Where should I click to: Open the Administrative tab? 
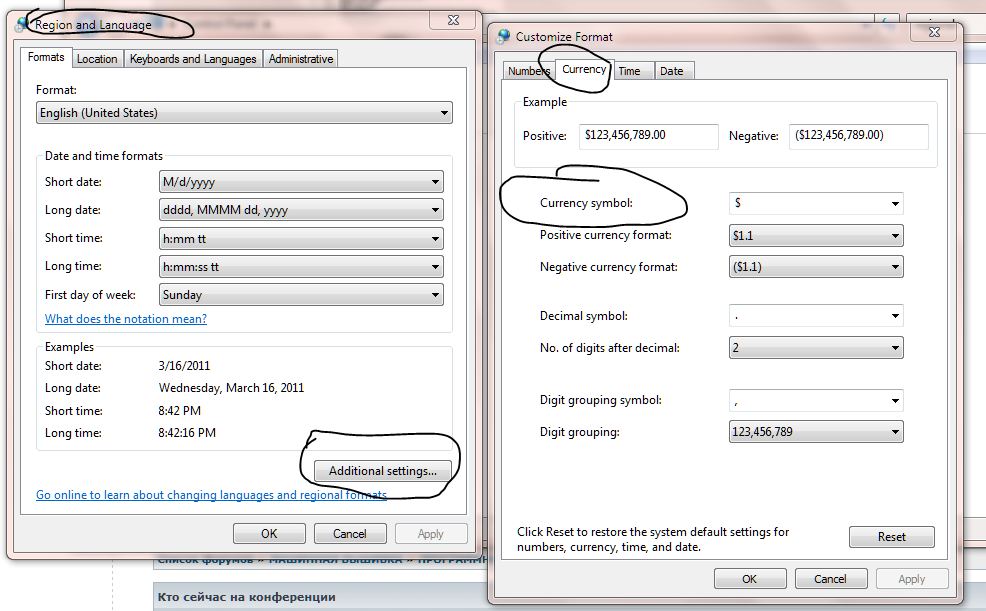(x=301, y=58)
